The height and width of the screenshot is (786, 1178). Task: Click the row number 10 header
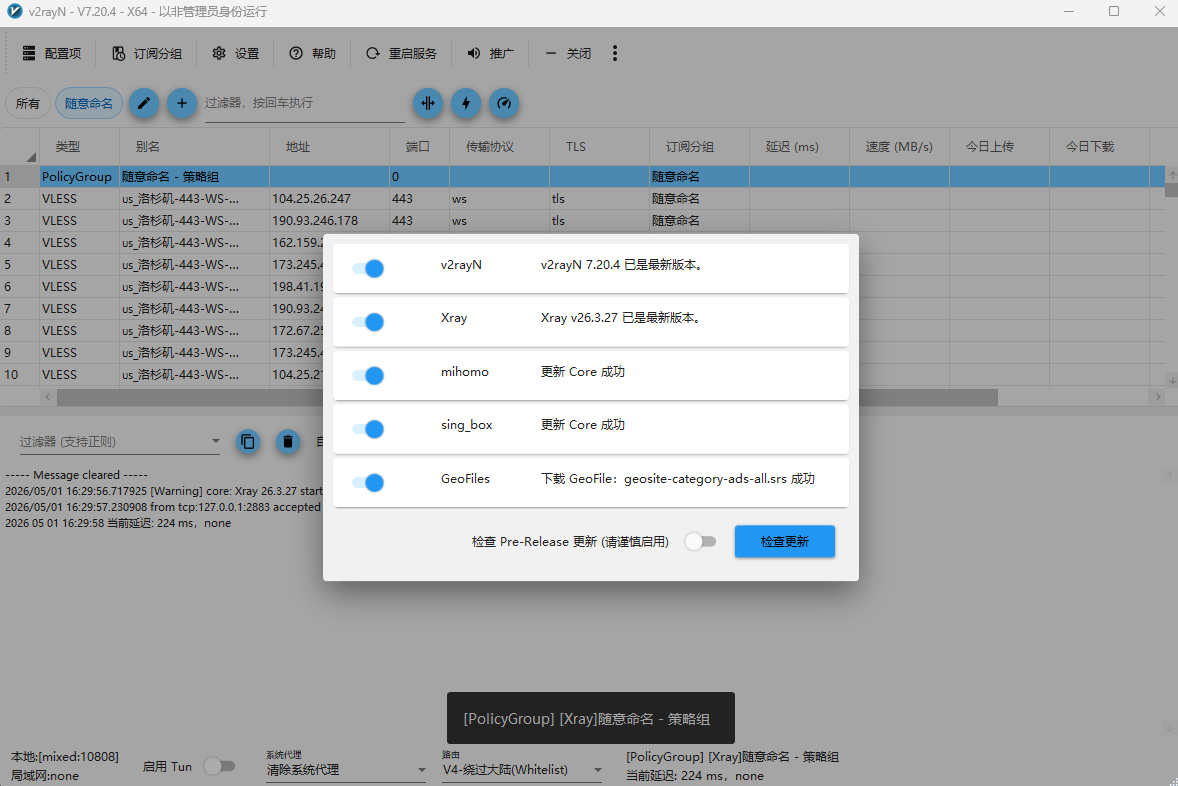coord(20,374)
